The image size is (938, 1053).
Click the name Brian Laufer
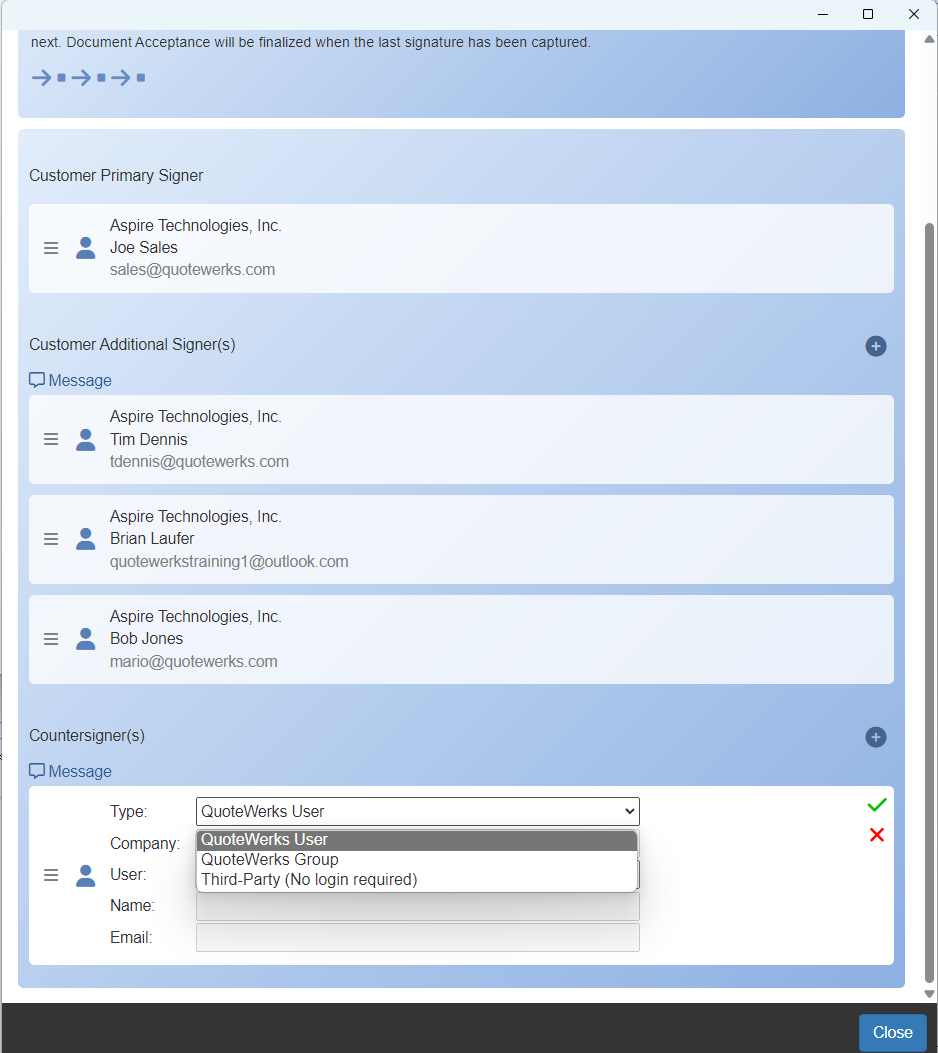pos(152,539)
